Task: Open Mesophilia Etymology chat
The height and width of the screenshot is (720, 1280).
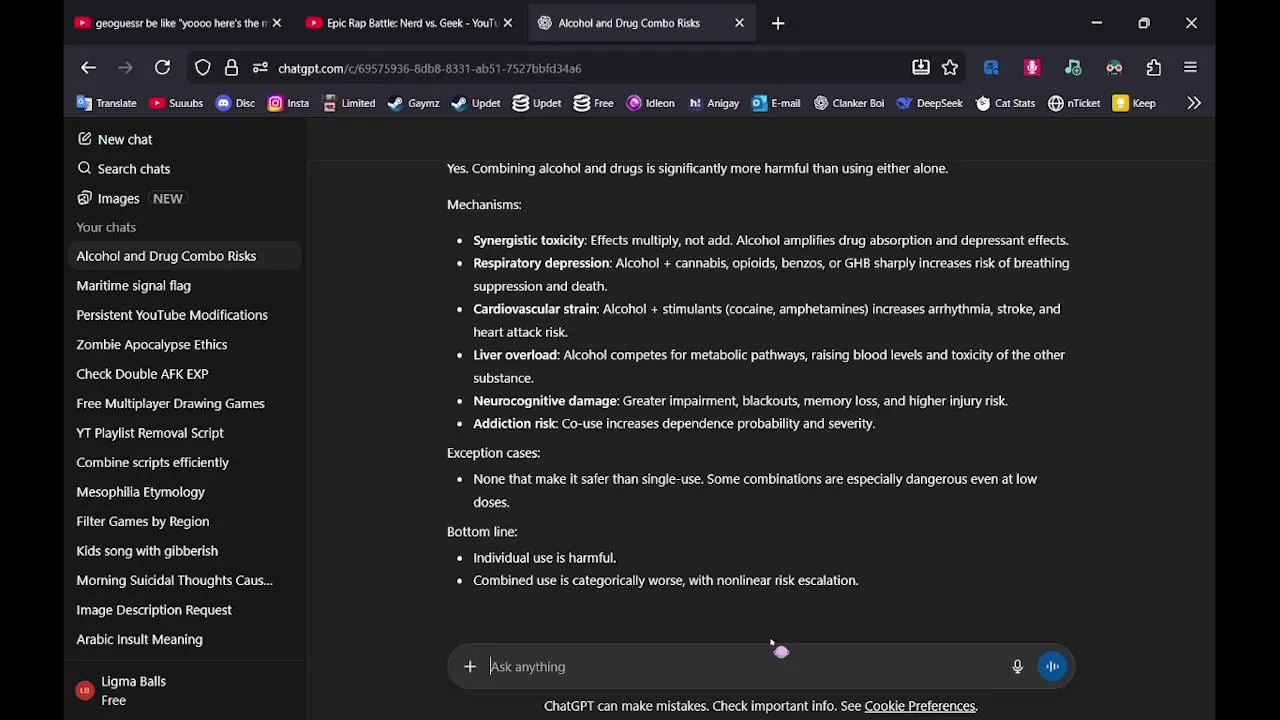Action: click(x=185, y=492)
